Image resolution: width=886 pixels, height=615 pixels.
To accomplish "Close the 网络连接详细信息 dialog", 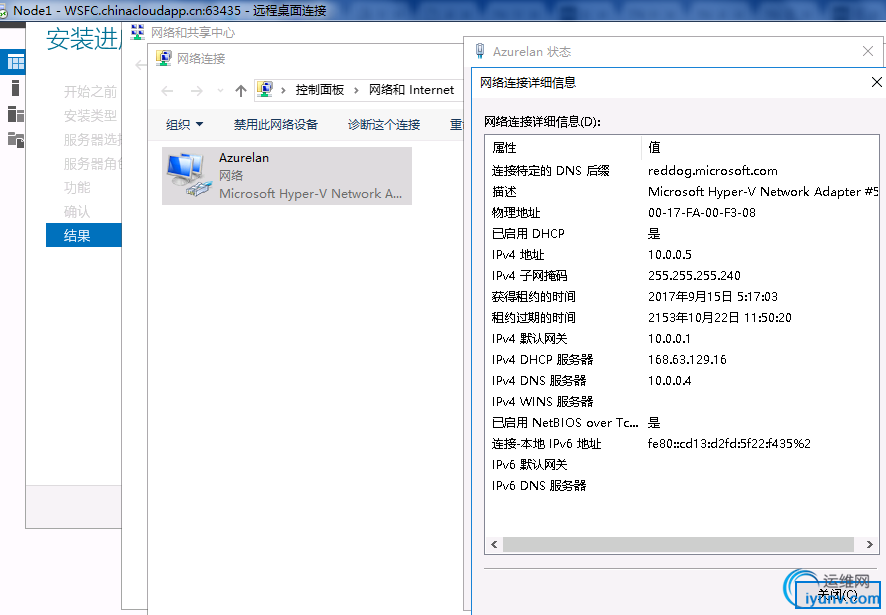I will [x=876, y=82].
